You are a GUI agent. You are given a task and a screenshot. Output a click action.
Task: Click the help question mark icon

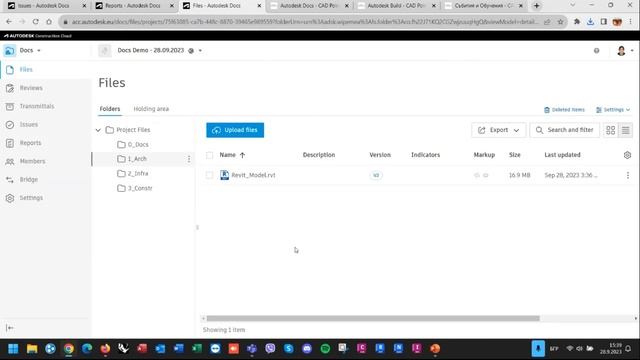click(596, 51)
